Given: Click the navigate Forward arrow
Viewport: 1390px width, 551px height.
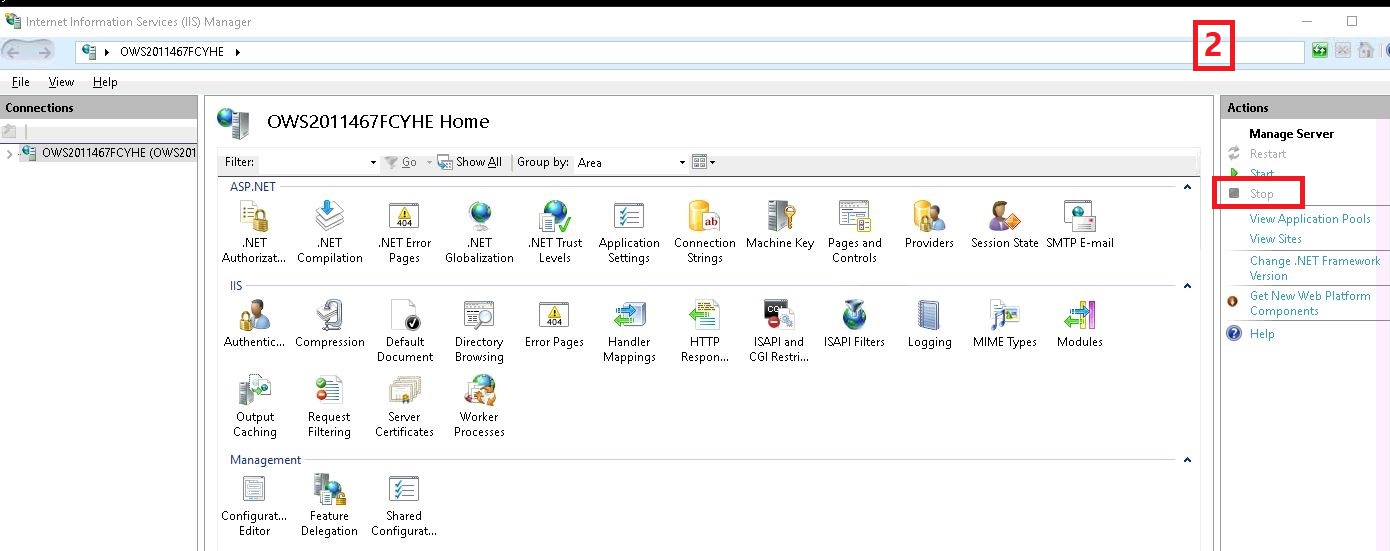Looking at the screenshot, I should click(44, 51).
